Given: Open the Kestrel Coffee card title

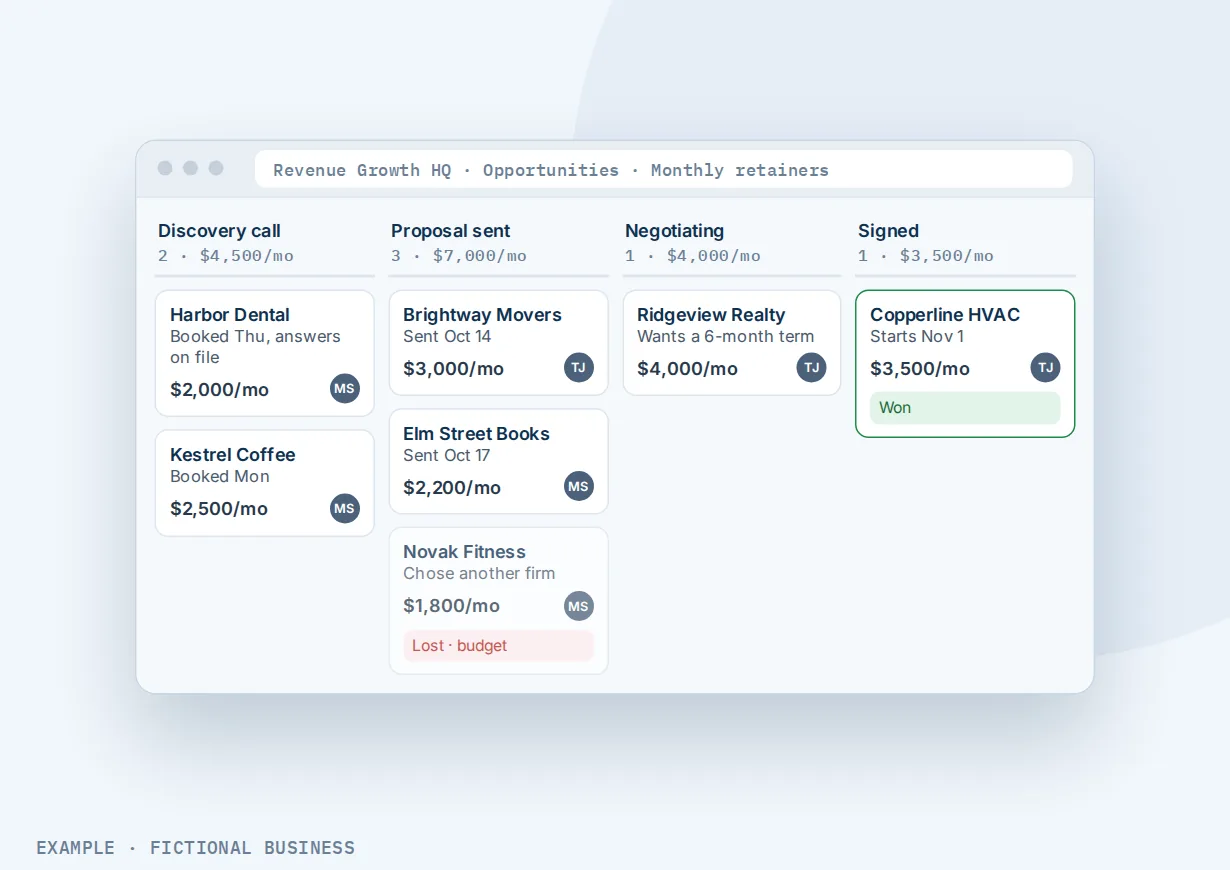Looking at the screenshot, I should tap(233, 454).
